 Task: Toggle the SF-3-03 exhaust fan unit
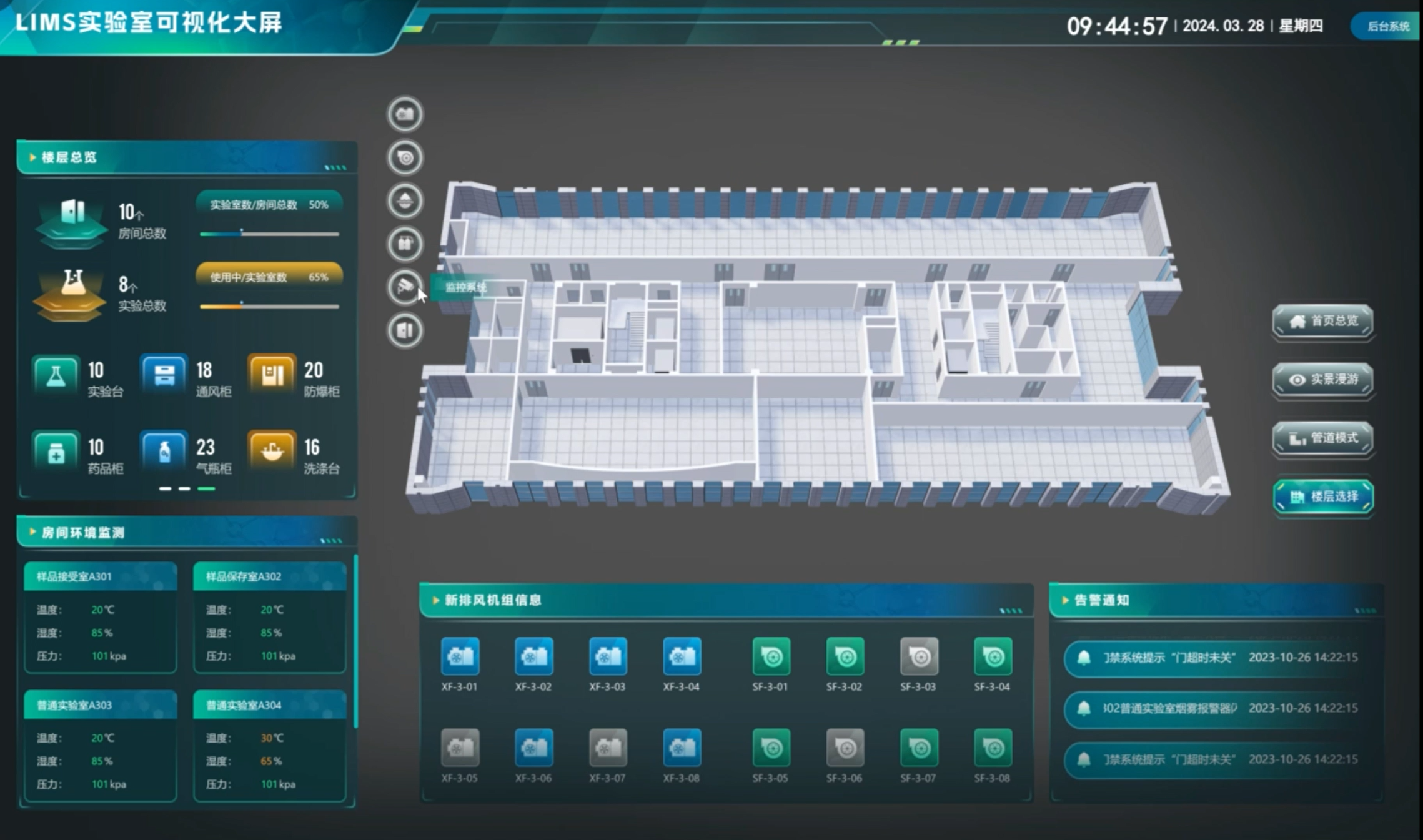[x=918, y=656]
